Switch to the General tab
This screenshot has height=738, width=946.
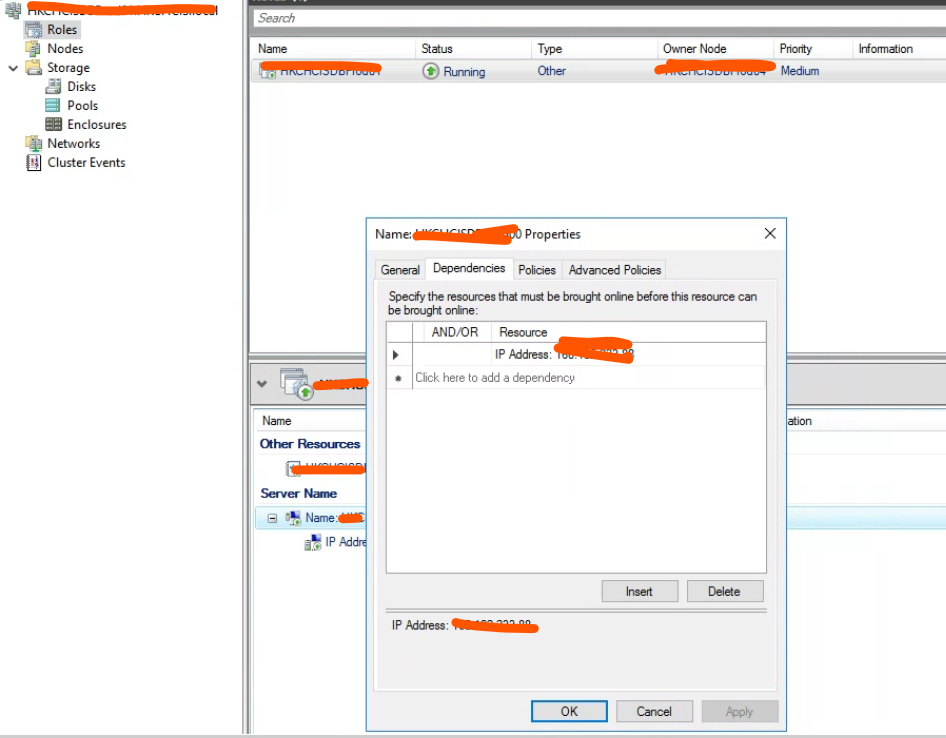400,269
